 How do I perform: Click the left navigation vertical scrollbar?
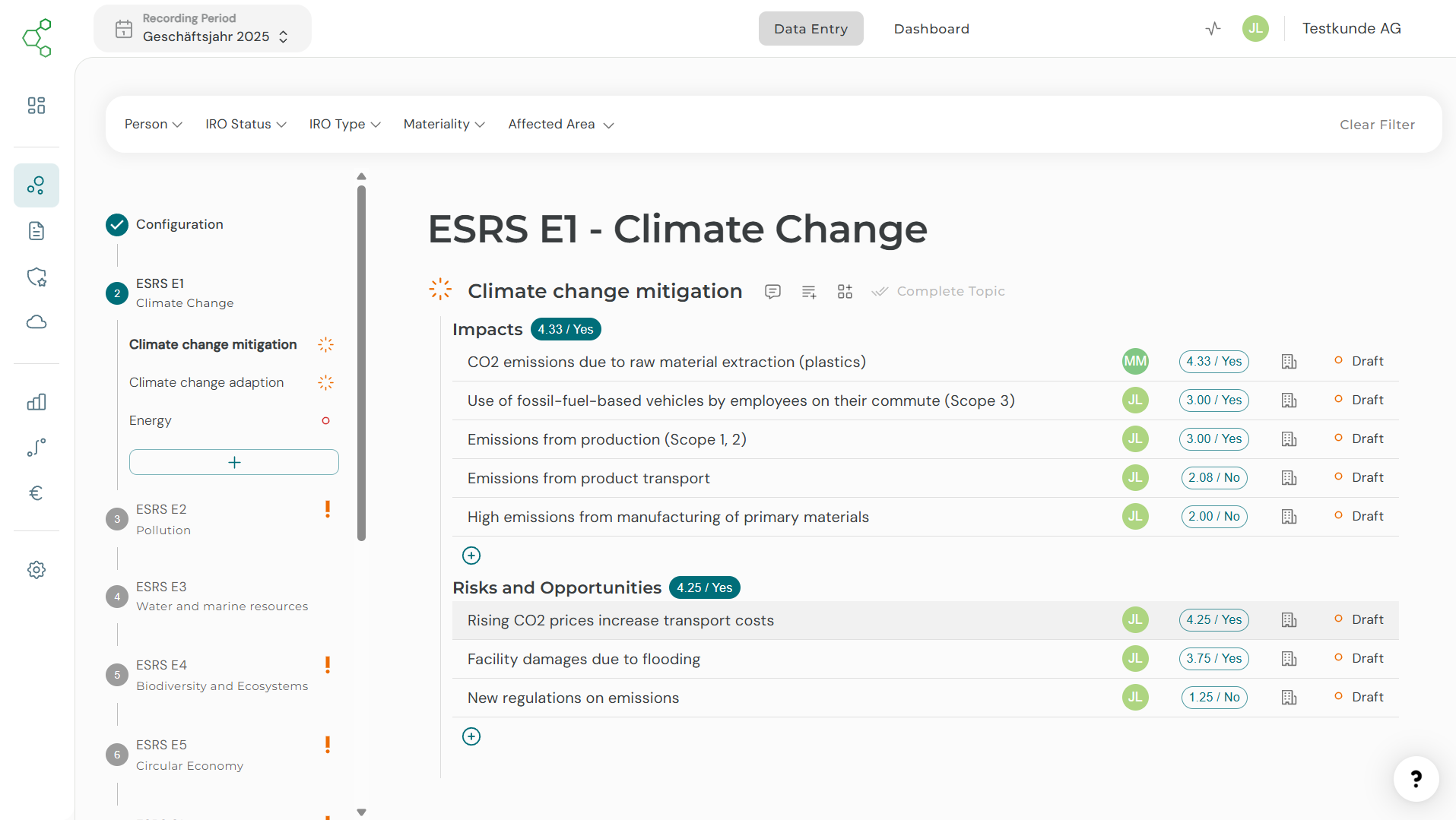tap(362, 363)
